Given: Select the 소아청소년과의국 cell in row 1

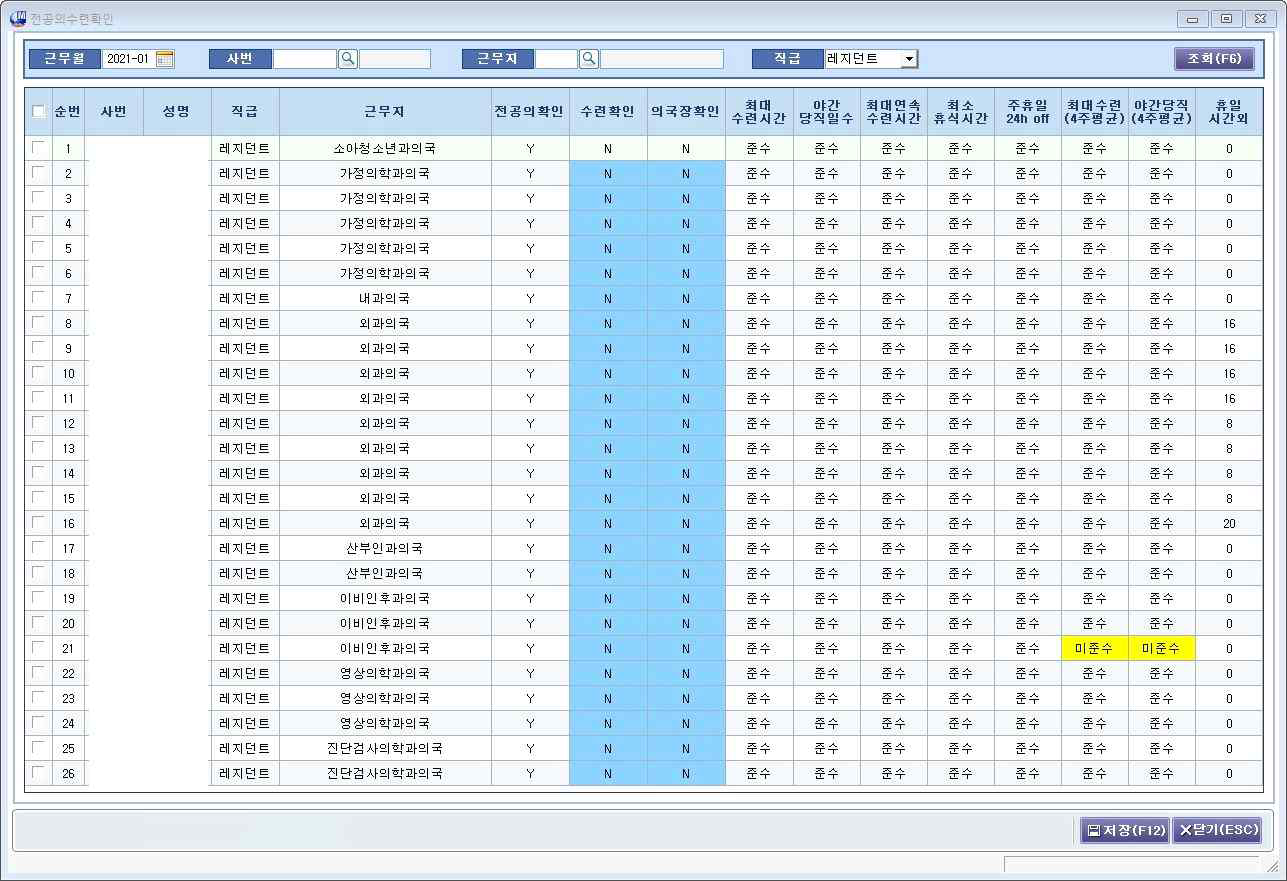Looking at the screenshot, I should (x=385, y=148).
